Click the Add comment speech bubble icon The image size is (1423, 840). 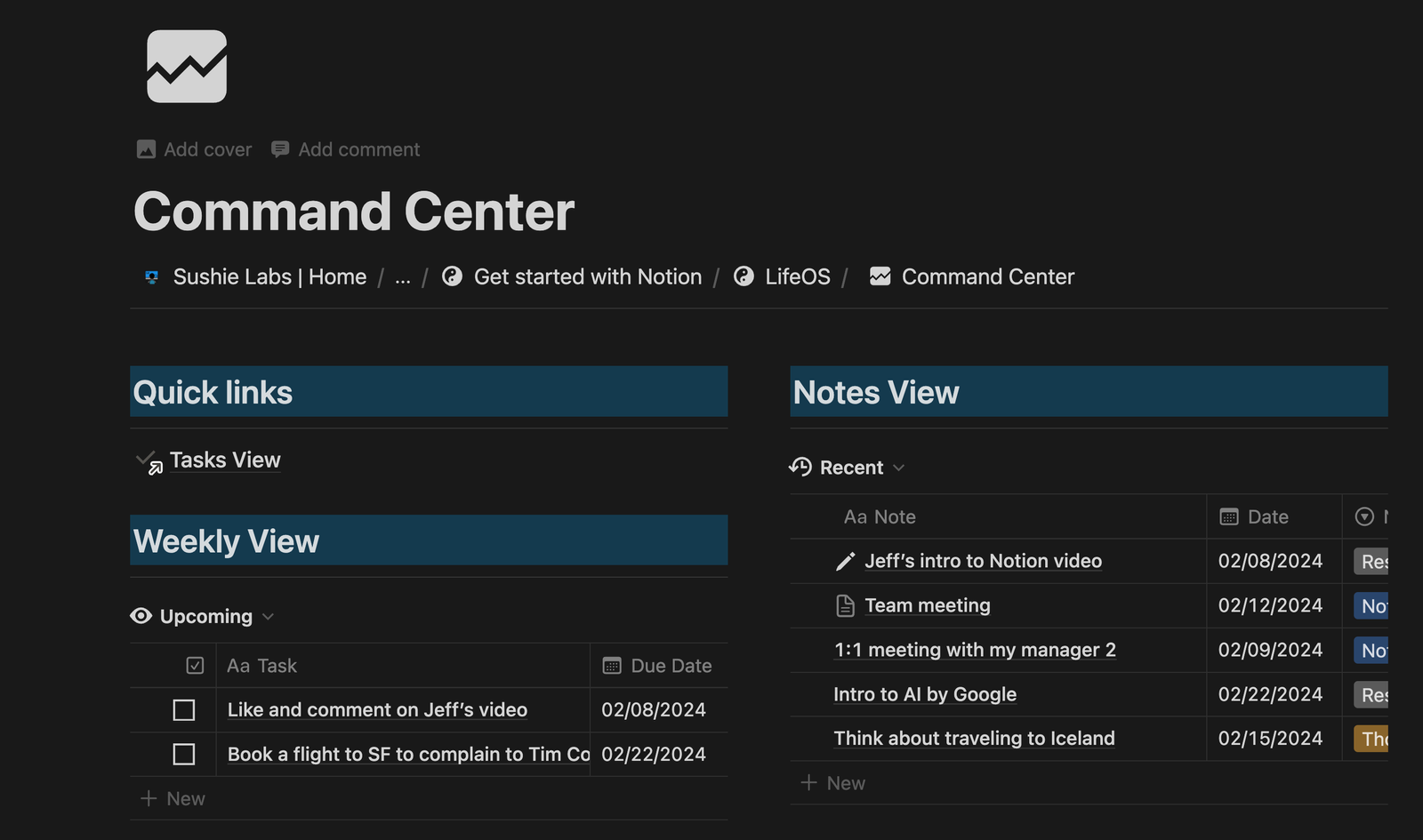[x=280, y=148]
